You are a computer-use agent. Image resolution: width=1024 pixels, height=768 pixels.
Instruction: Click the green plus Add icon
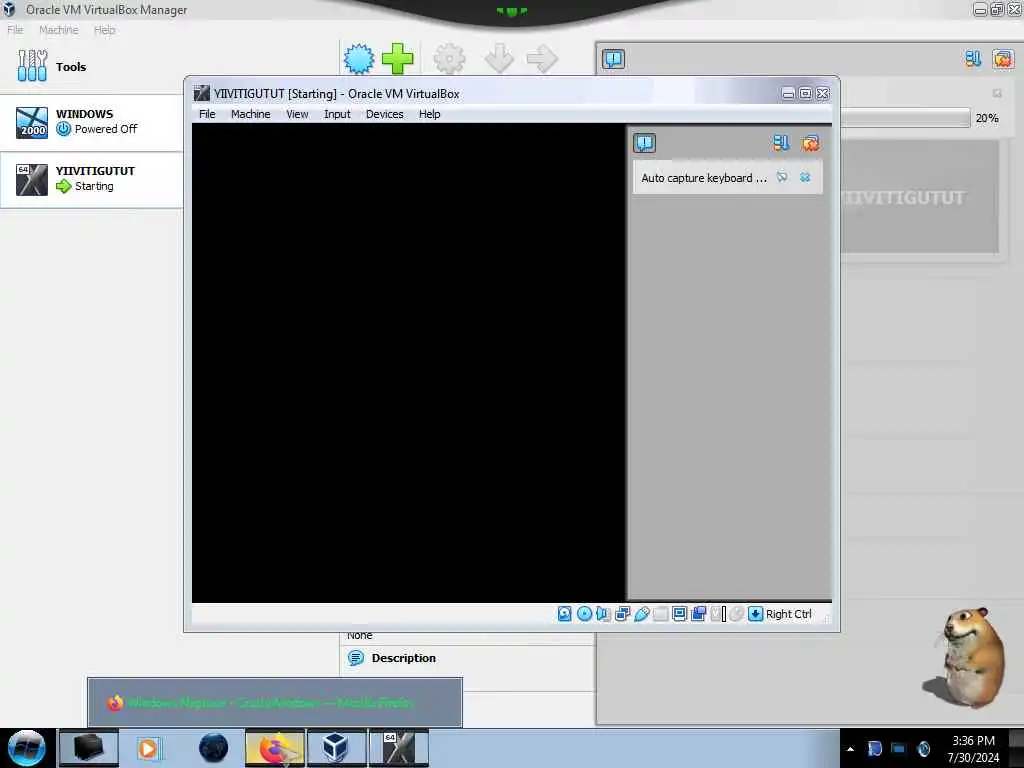point(397,59)
